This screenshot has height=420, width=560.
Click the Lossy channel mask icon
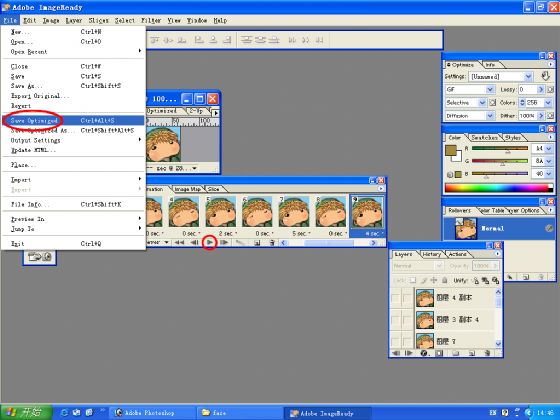pos(551,89)
